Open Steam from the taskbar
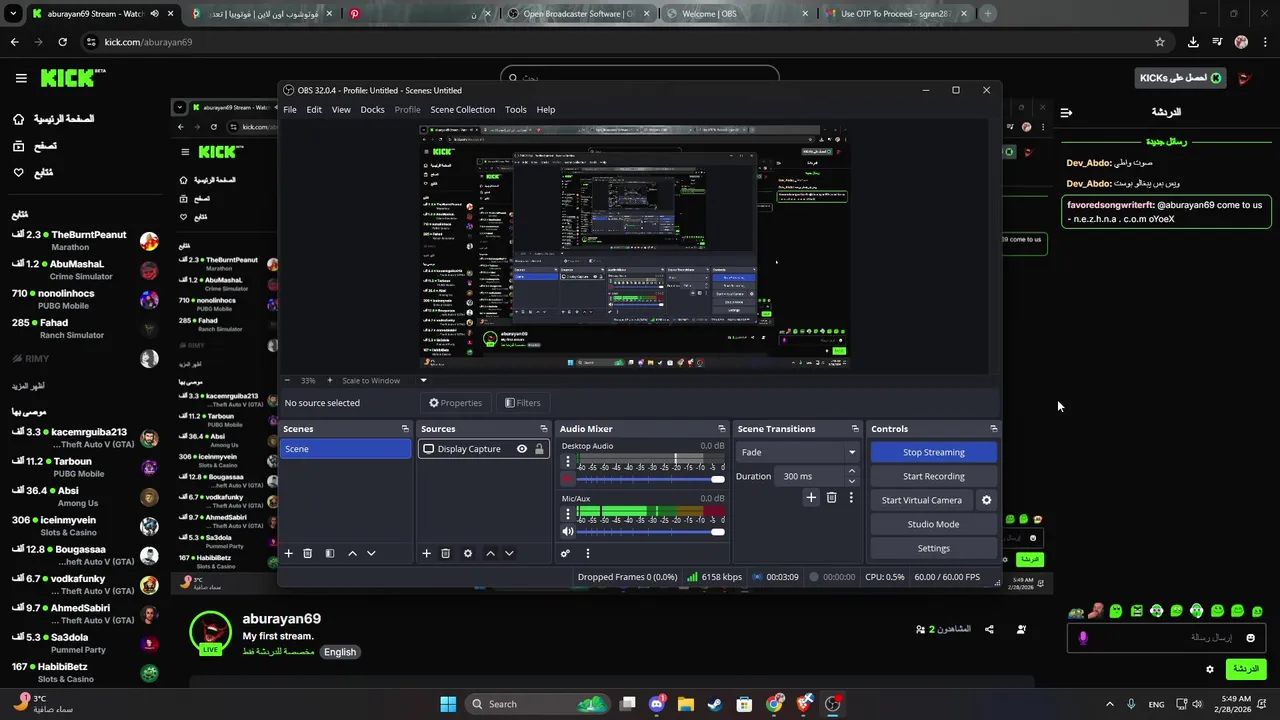The image size is (1280, 720). (x=715, y=704)
